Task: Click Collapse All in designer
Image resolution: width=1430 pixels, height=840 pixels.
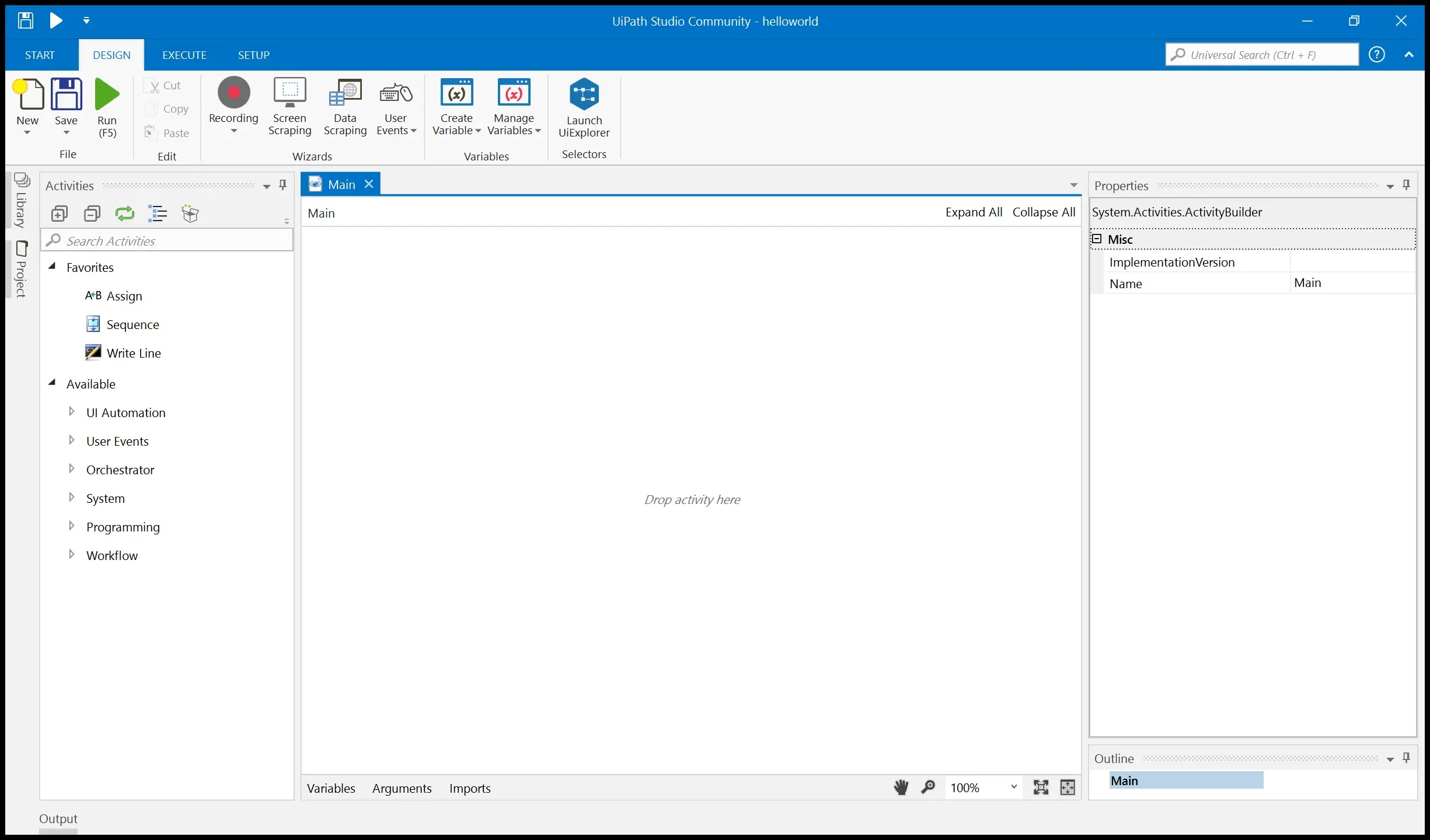Action: (1044, 212)
